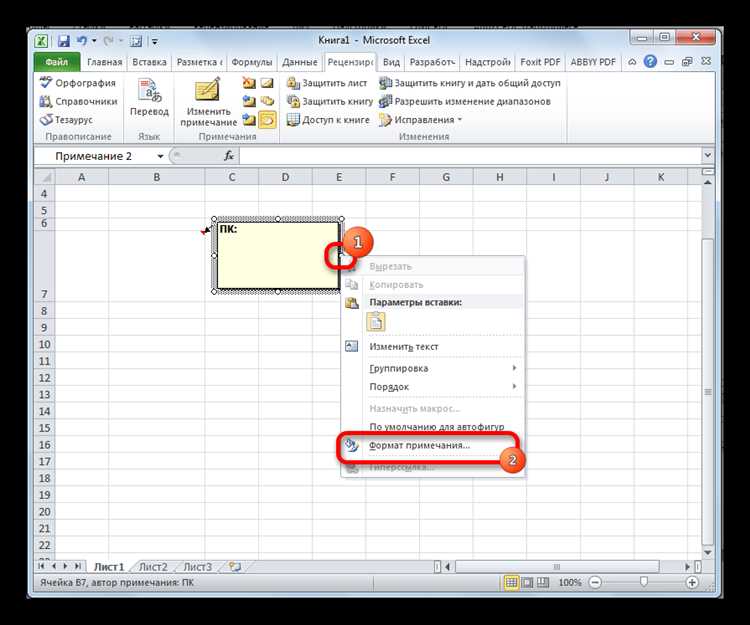Open the Name Box dropdown arrow
750x625 pixels.
tap(160, 156)
